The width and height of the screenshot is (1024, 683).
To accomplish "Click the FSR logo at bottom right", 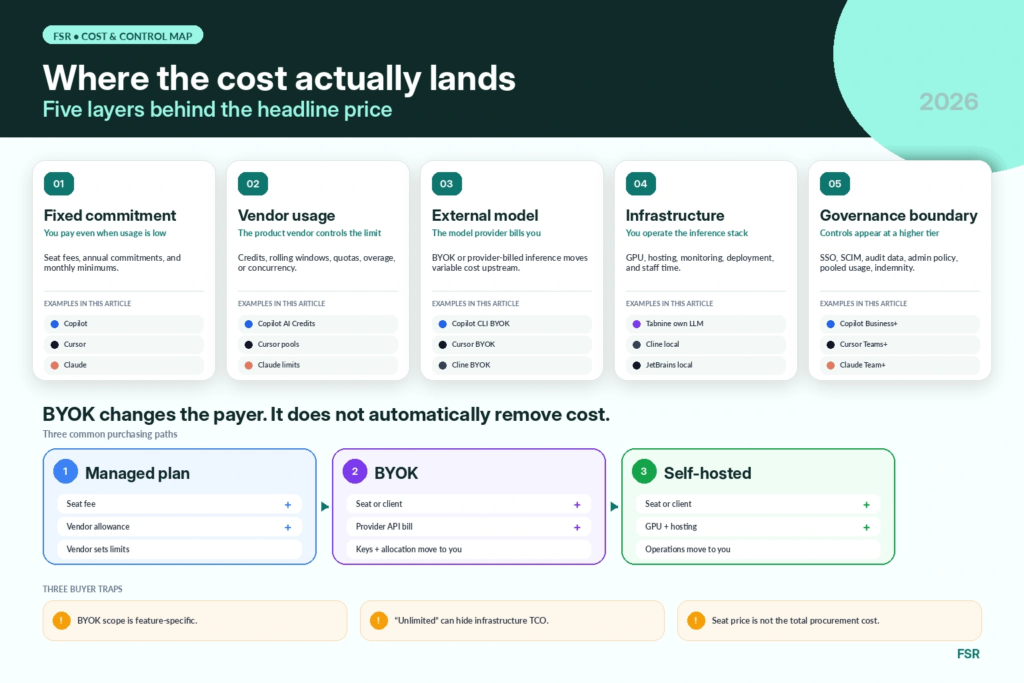I will pyautogui.click(x=968, y=654).
